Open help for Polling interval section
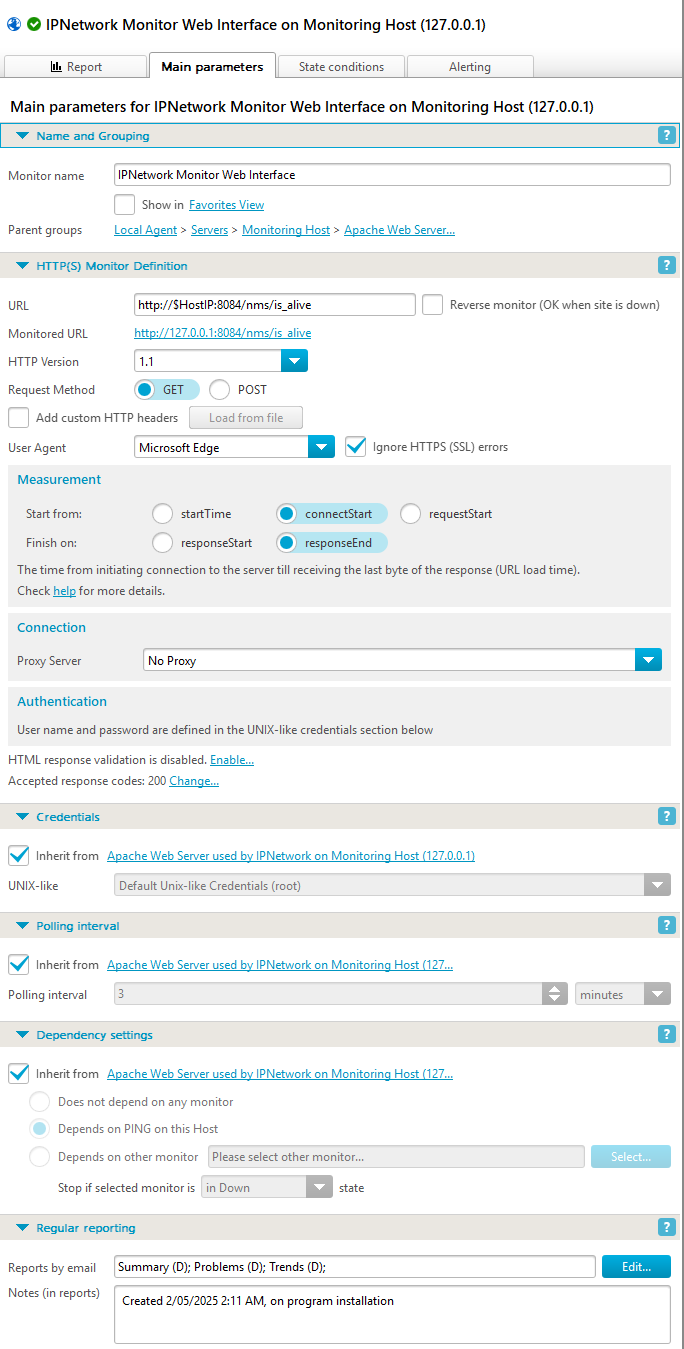684x1349 pixels. point(667,925)
